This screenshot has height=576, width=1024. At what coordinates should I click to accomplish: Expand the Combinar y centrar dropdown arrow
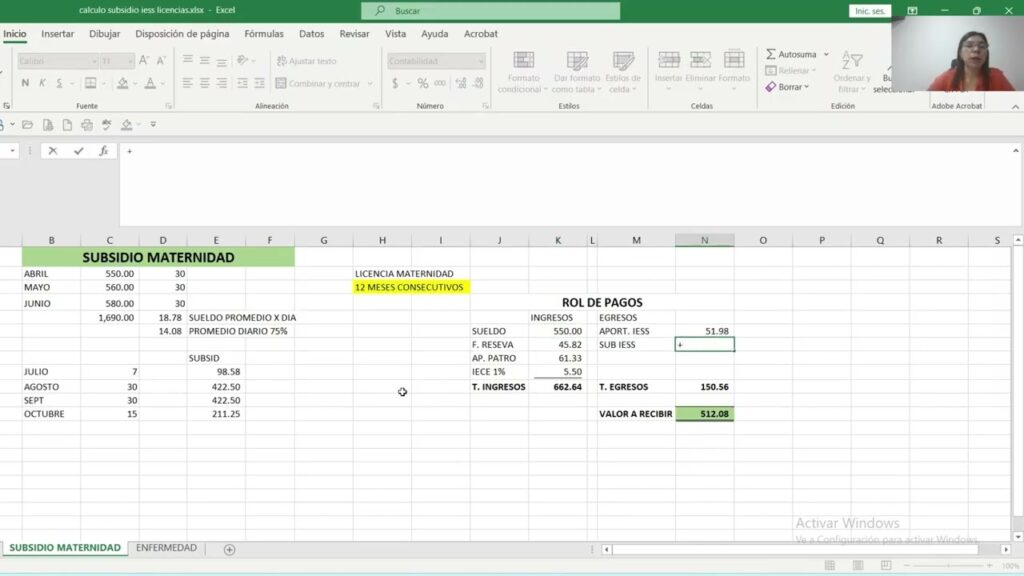[370, 84]
